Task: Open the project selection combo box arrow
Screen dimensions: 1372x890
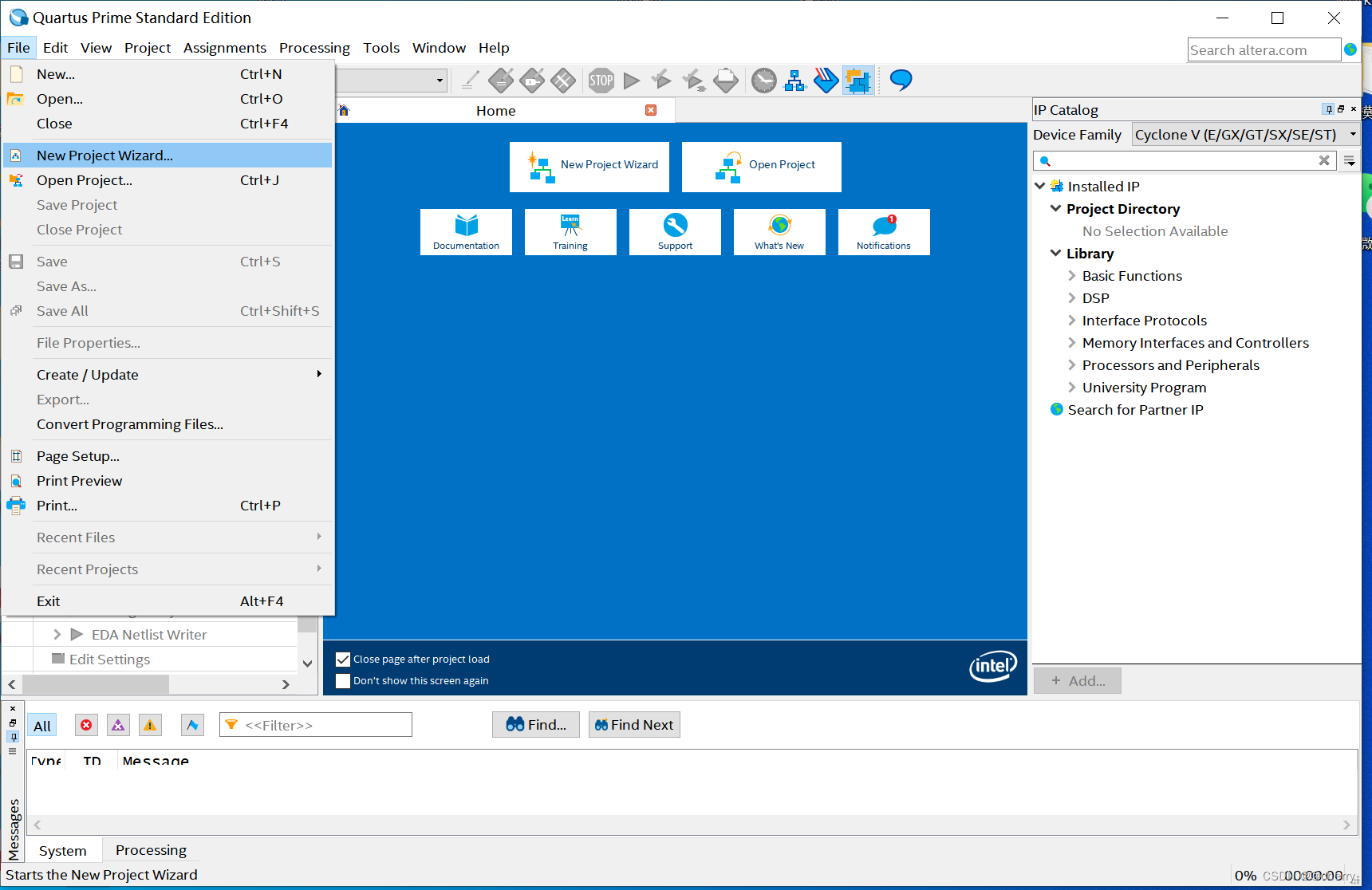Action: tap(440, 80)
